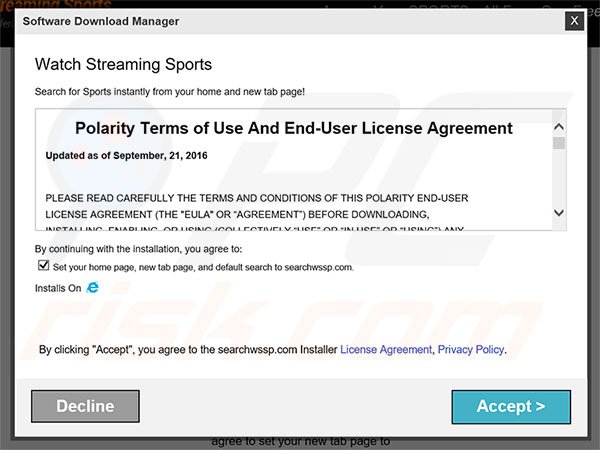Decline the installation
Screen dimensions: 600x450
tap(85, 406)
